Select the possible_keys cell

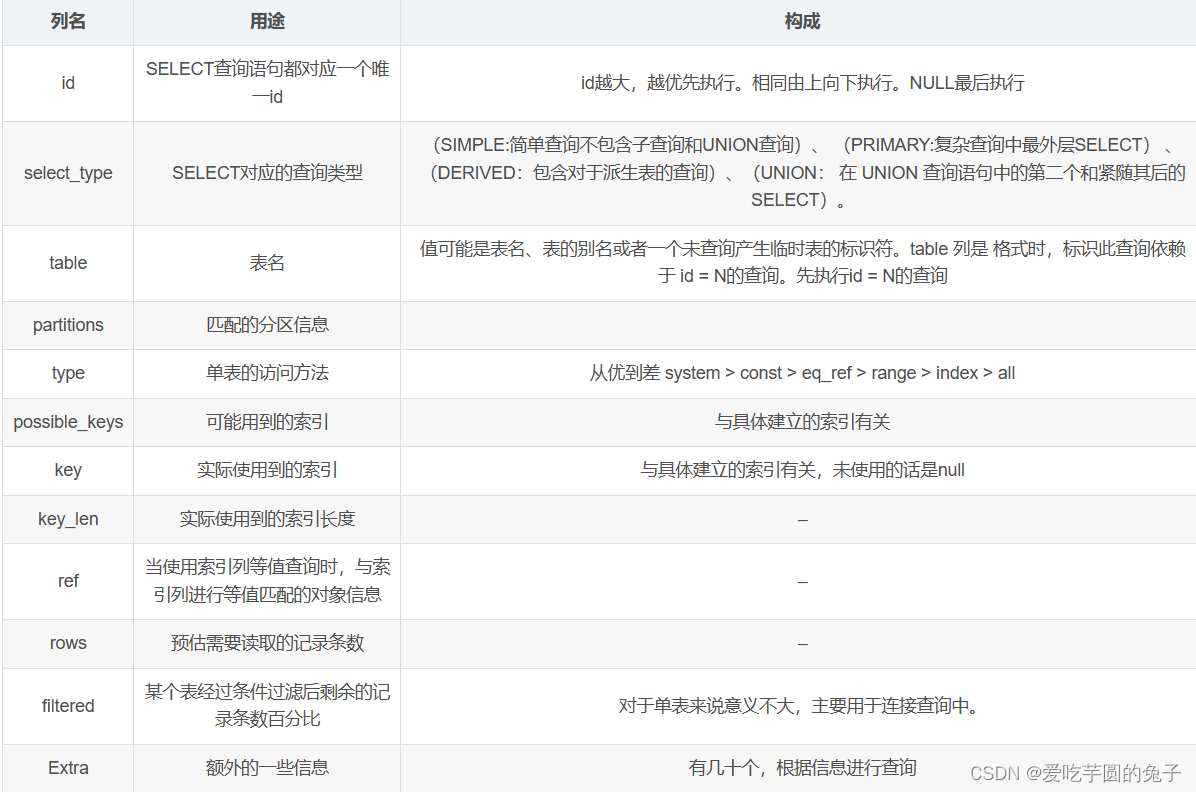tap(68, 422)
